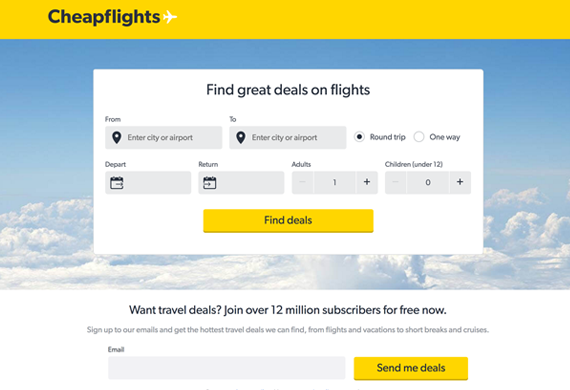The image size is (570, 390).
Task: Click location pin in From field
Action: [x=116, y=138]
